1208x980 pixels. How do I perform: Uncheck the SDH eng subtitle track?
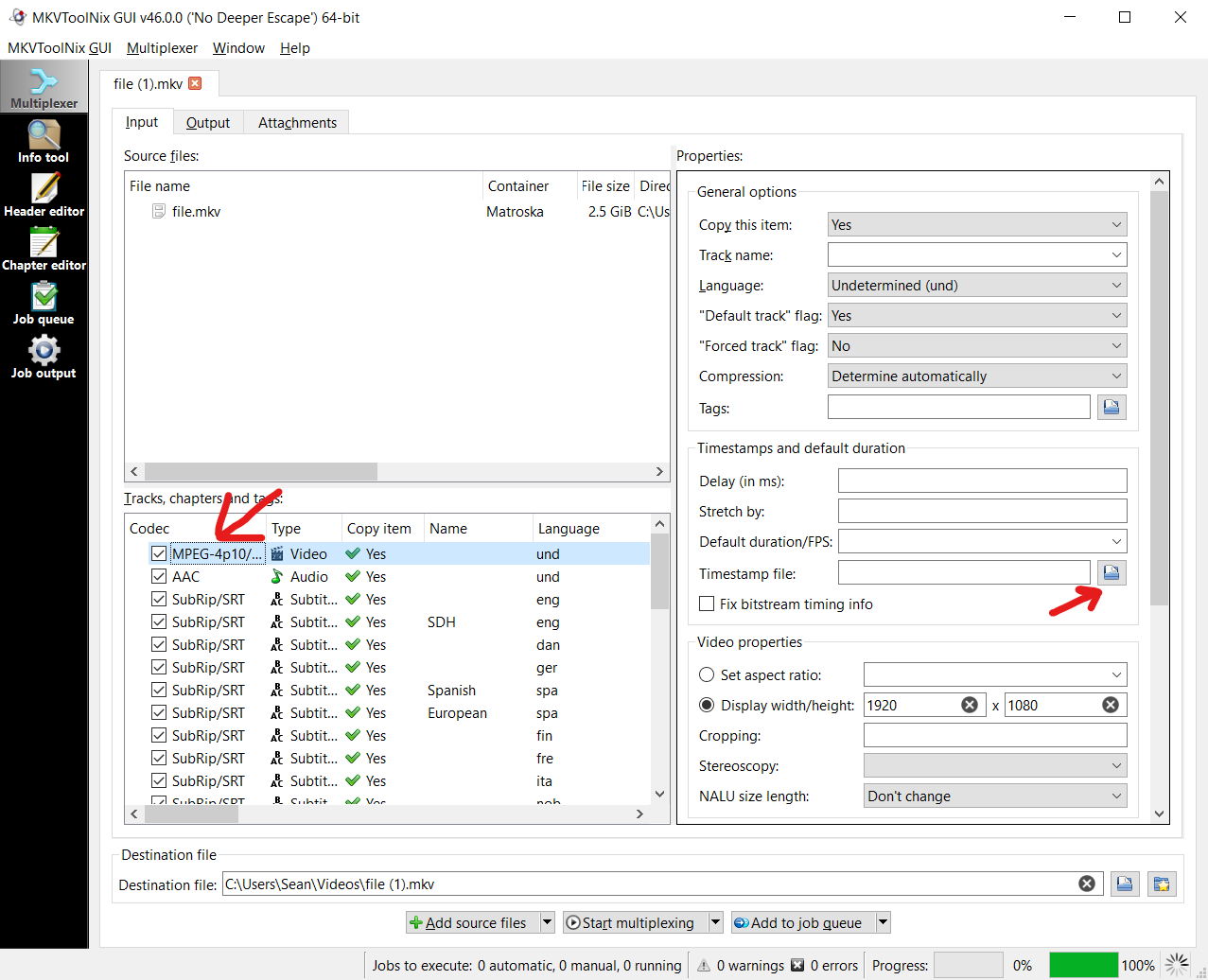[x=159, y=621]
